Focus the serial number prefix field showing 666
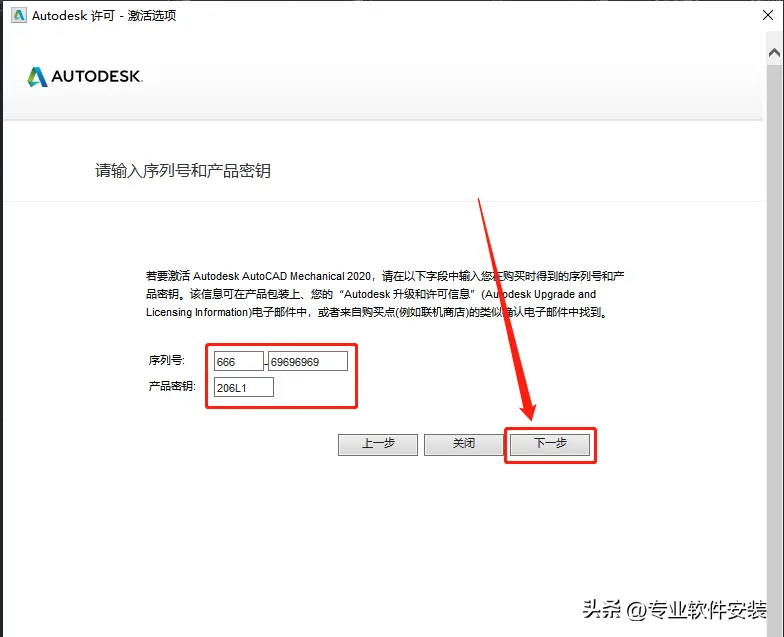This screenshot has height=637, width=784. click(x=238, y=362)
